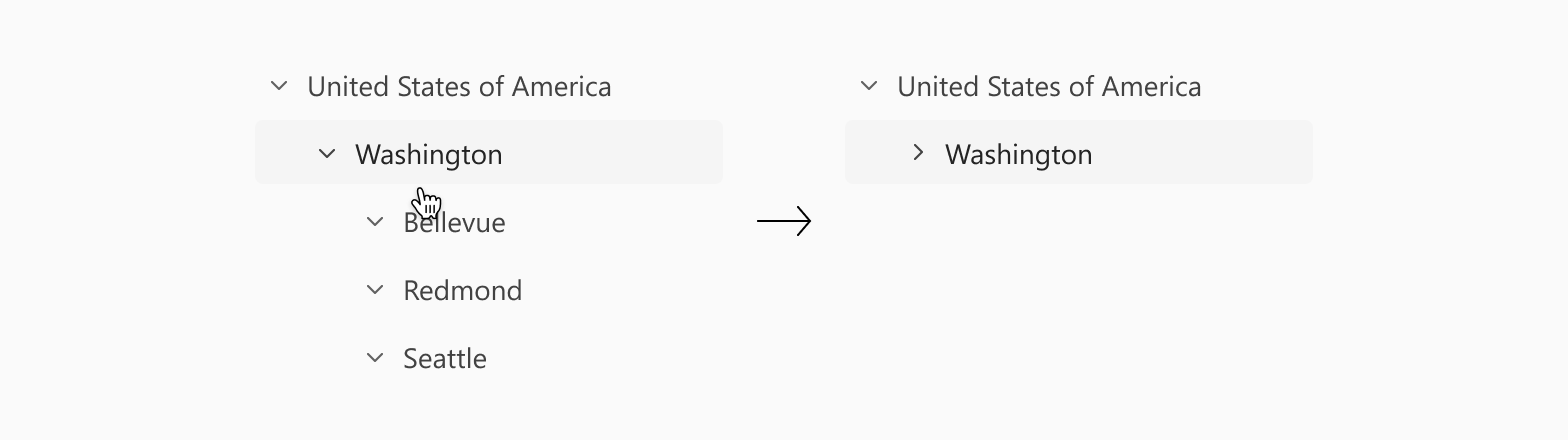Toggle the chevron beside Redmond

tap(375, 290)
